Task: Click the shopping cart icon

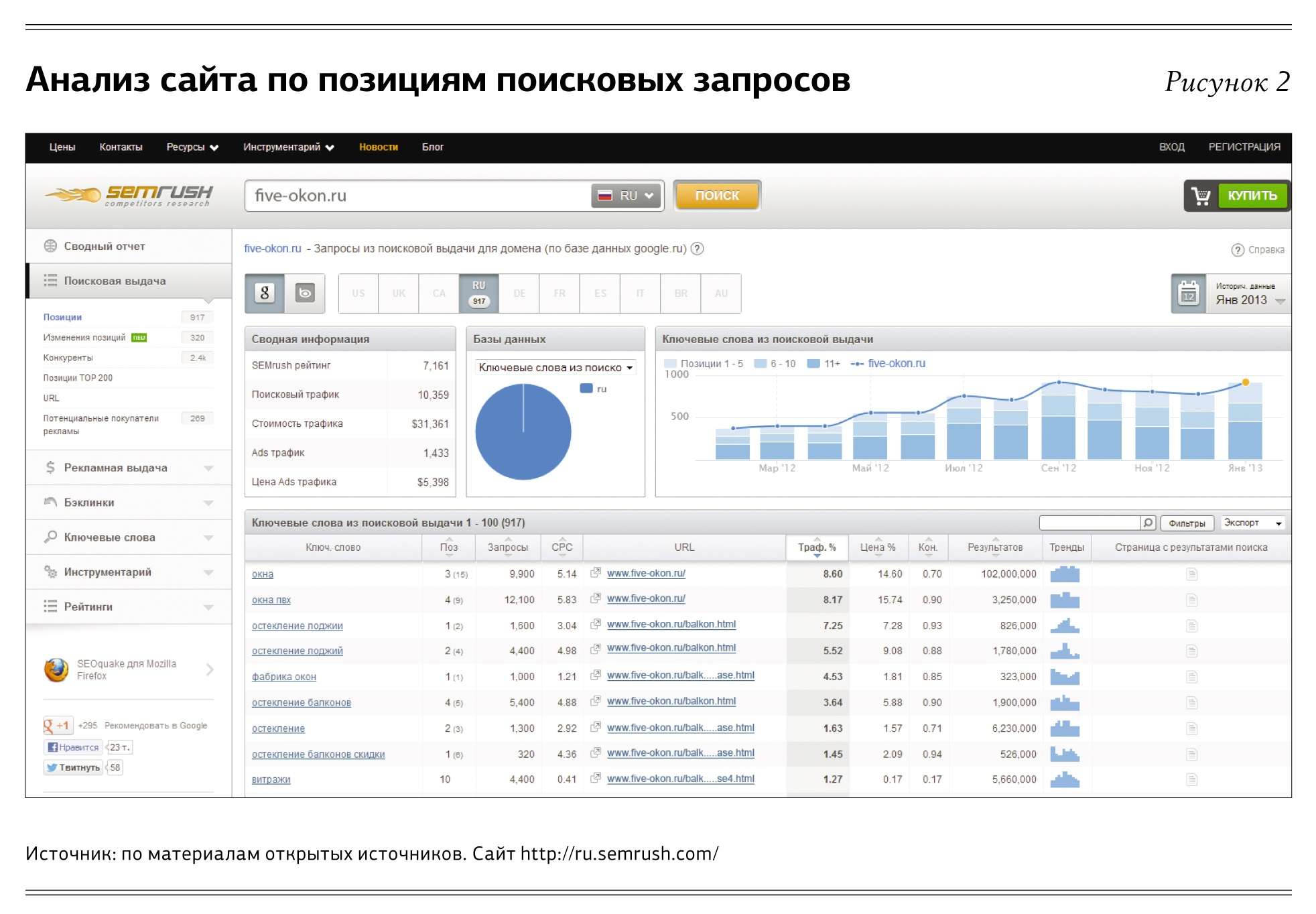Action: (1201, 196)
